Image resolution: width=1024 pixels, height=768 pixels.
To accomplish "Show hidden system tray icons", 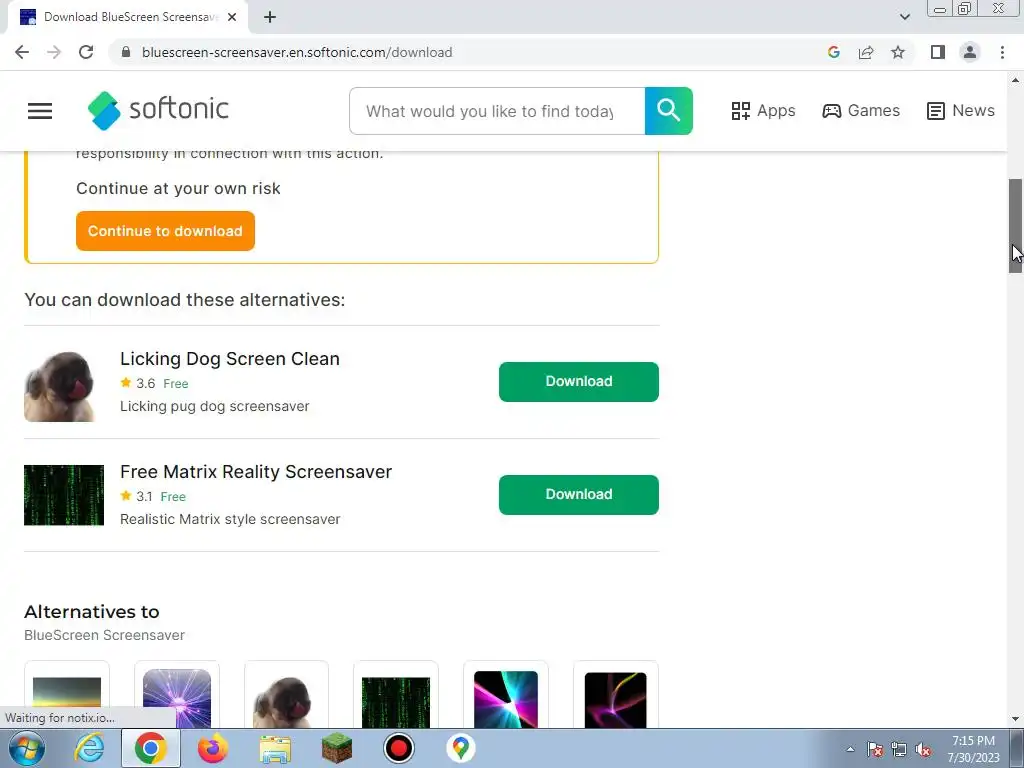I will (850, 749).
